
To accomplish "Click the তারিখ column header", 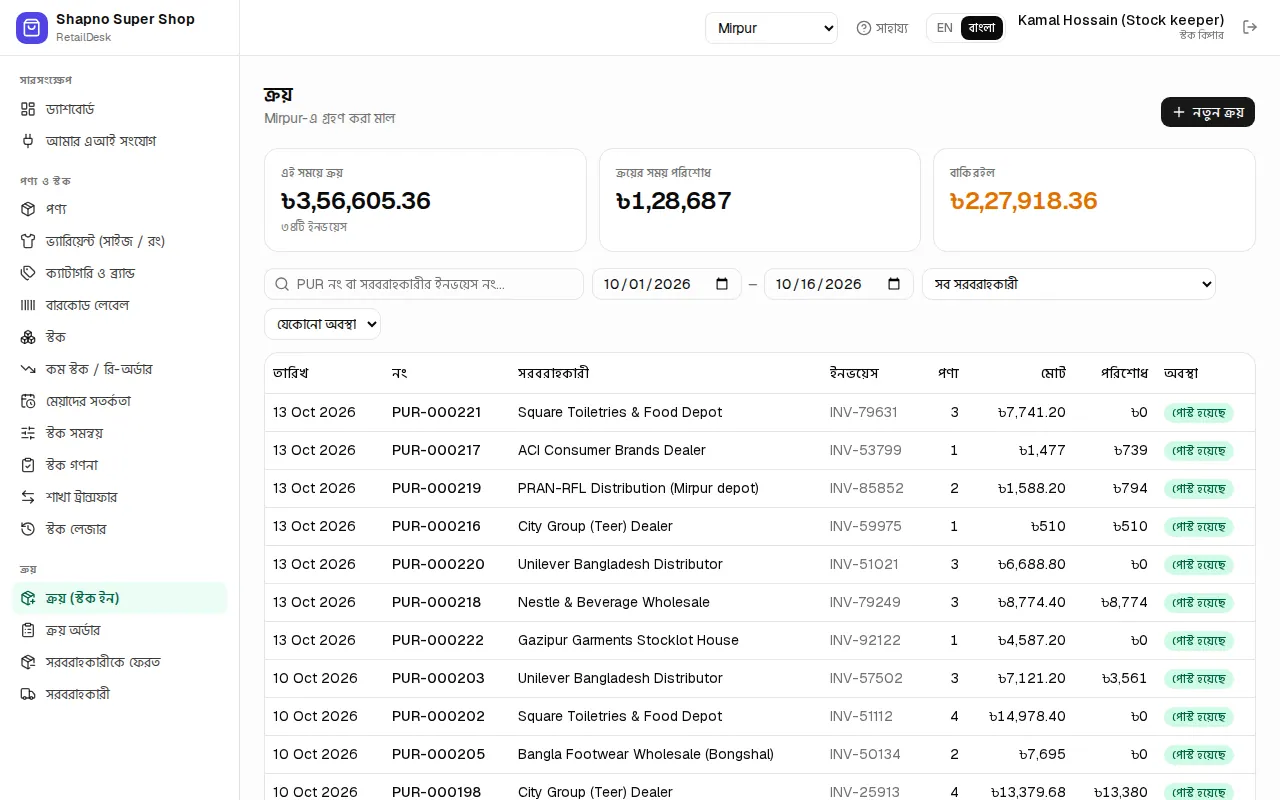I will (x=291, y=373).
